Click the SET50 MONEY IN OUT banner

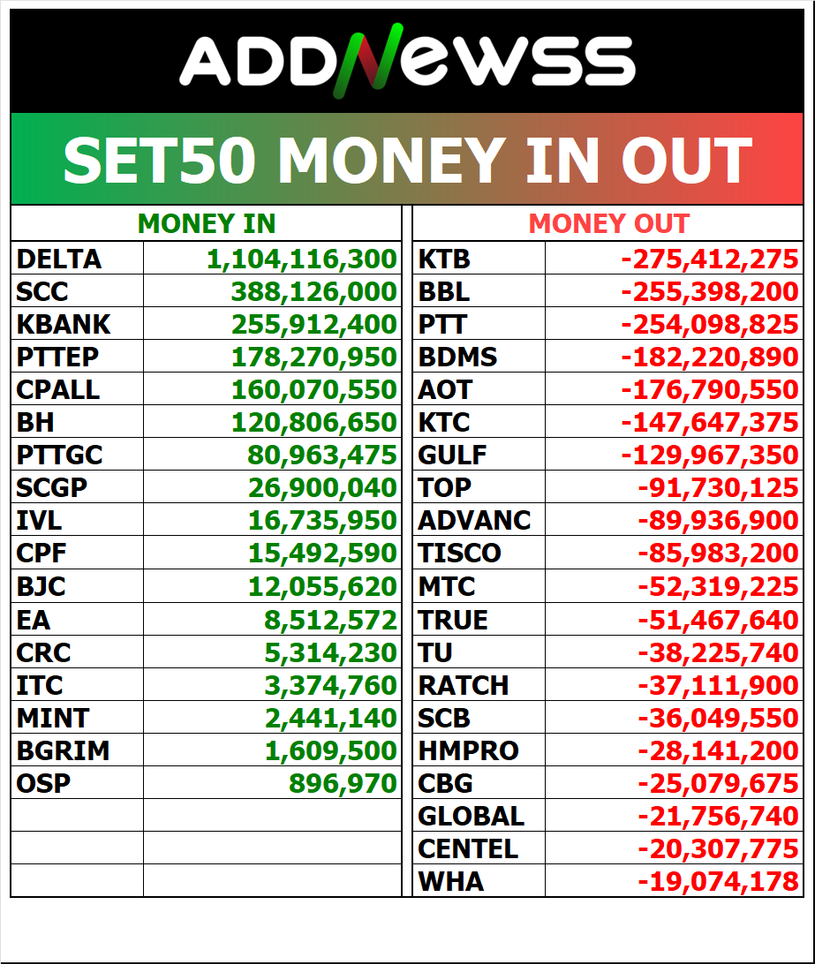click(407, 160)
